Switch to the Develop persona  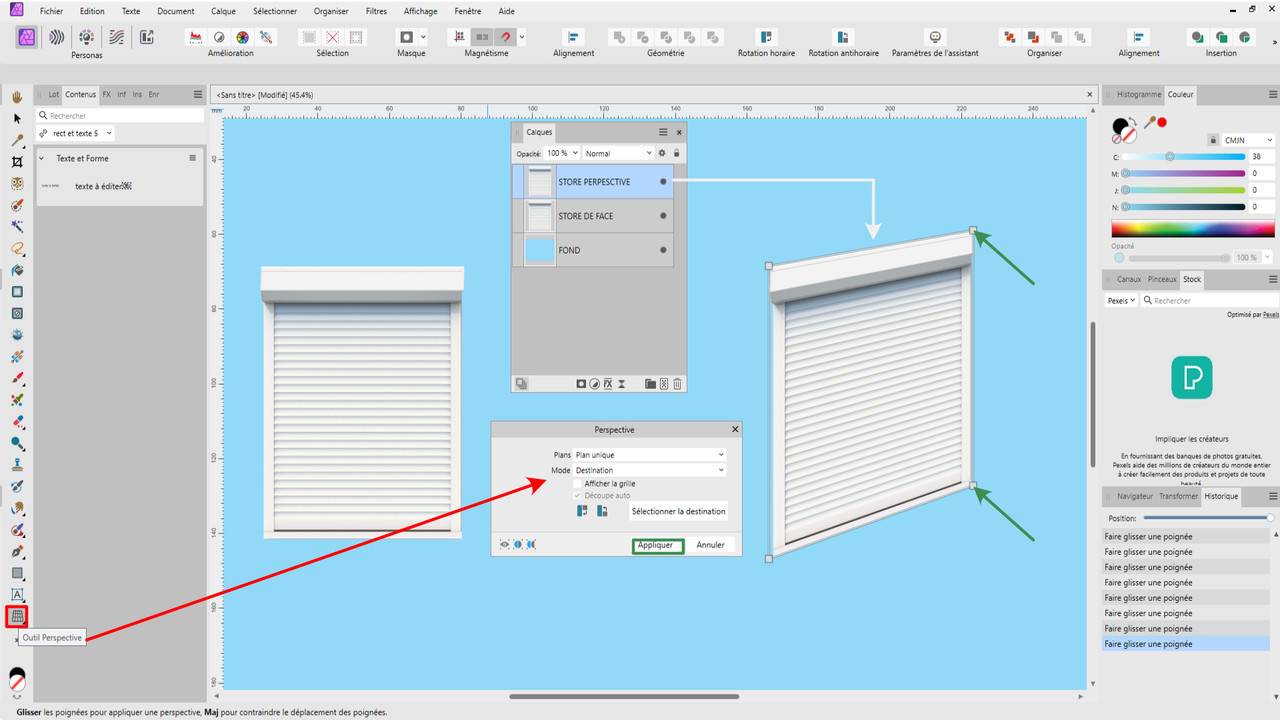[x=87, y=37]
